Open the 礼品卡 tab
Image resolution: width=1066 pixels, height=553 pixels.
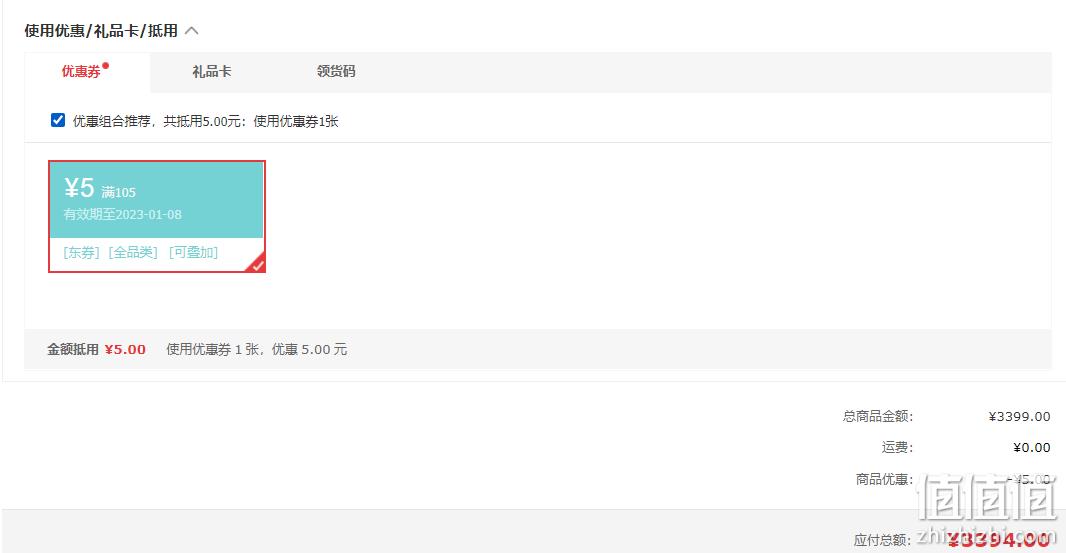pos(211,71)
